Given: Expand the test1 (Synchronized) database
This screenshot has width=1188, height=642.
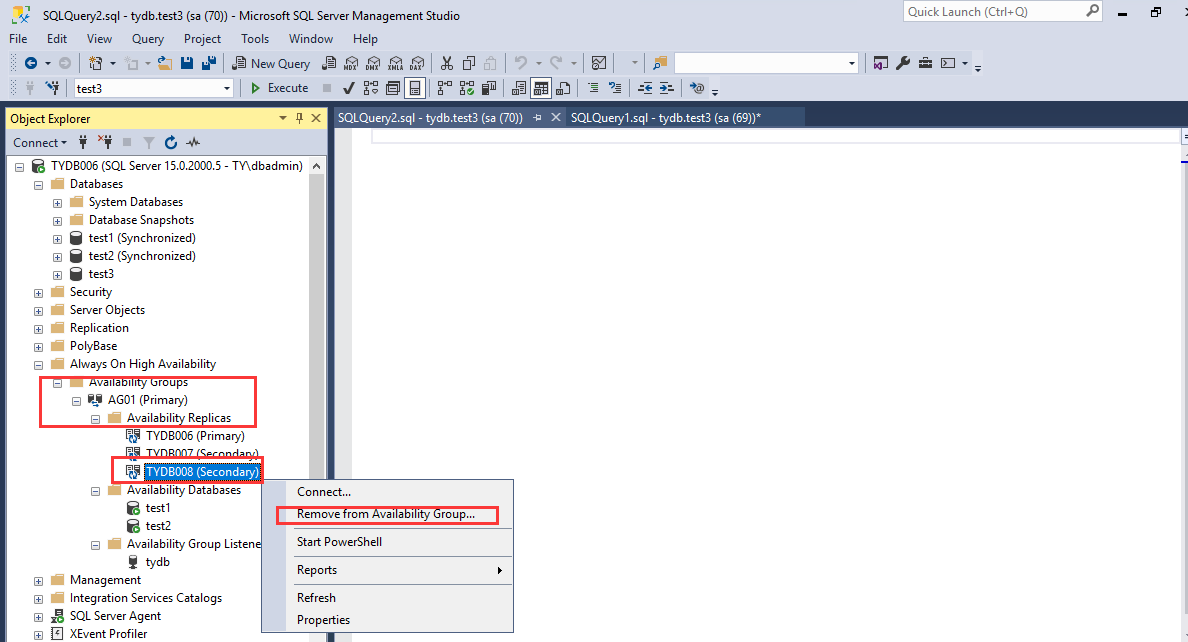Looking at the screenshot, I should pyautogui.click(x=58, y=239).
